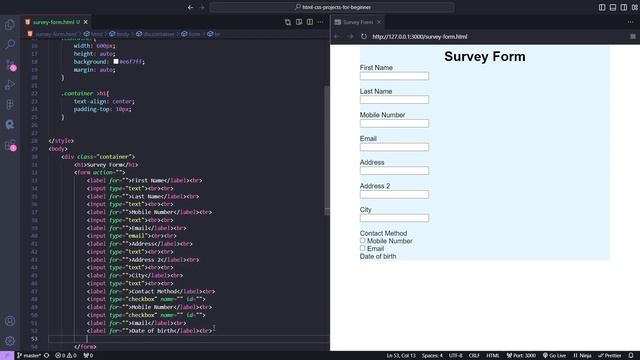Click Prettier status bar item
Screen dimensions: 640x360
click(x=609, y=356)
